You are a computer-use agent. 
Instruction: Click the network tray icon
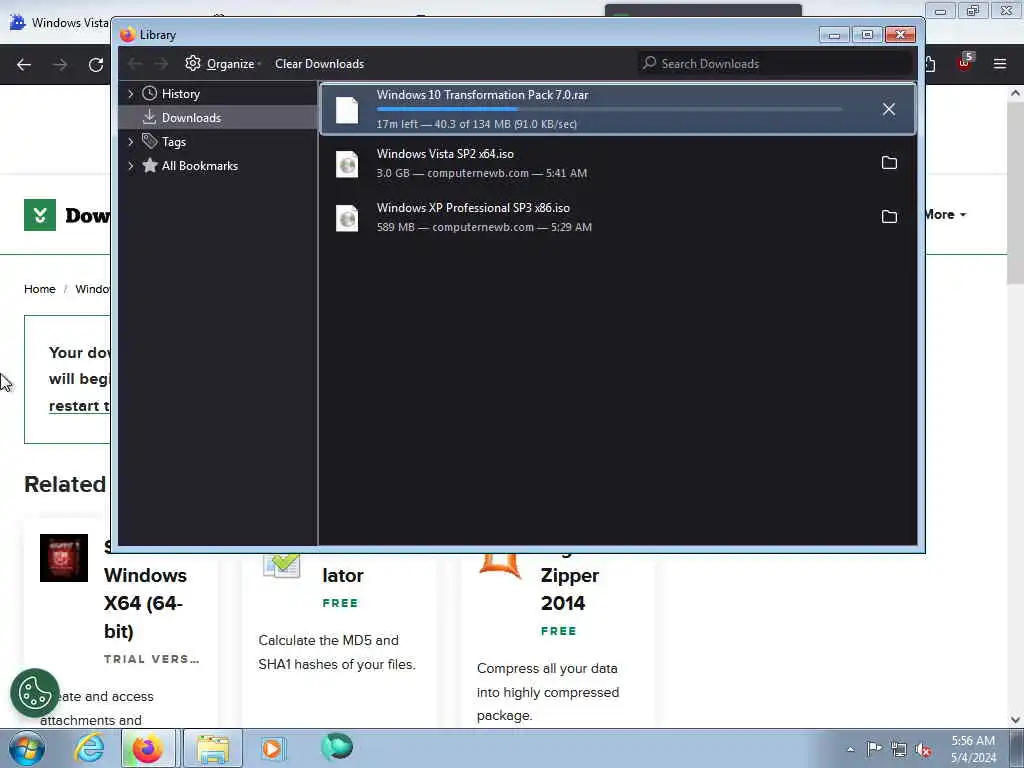899,749
